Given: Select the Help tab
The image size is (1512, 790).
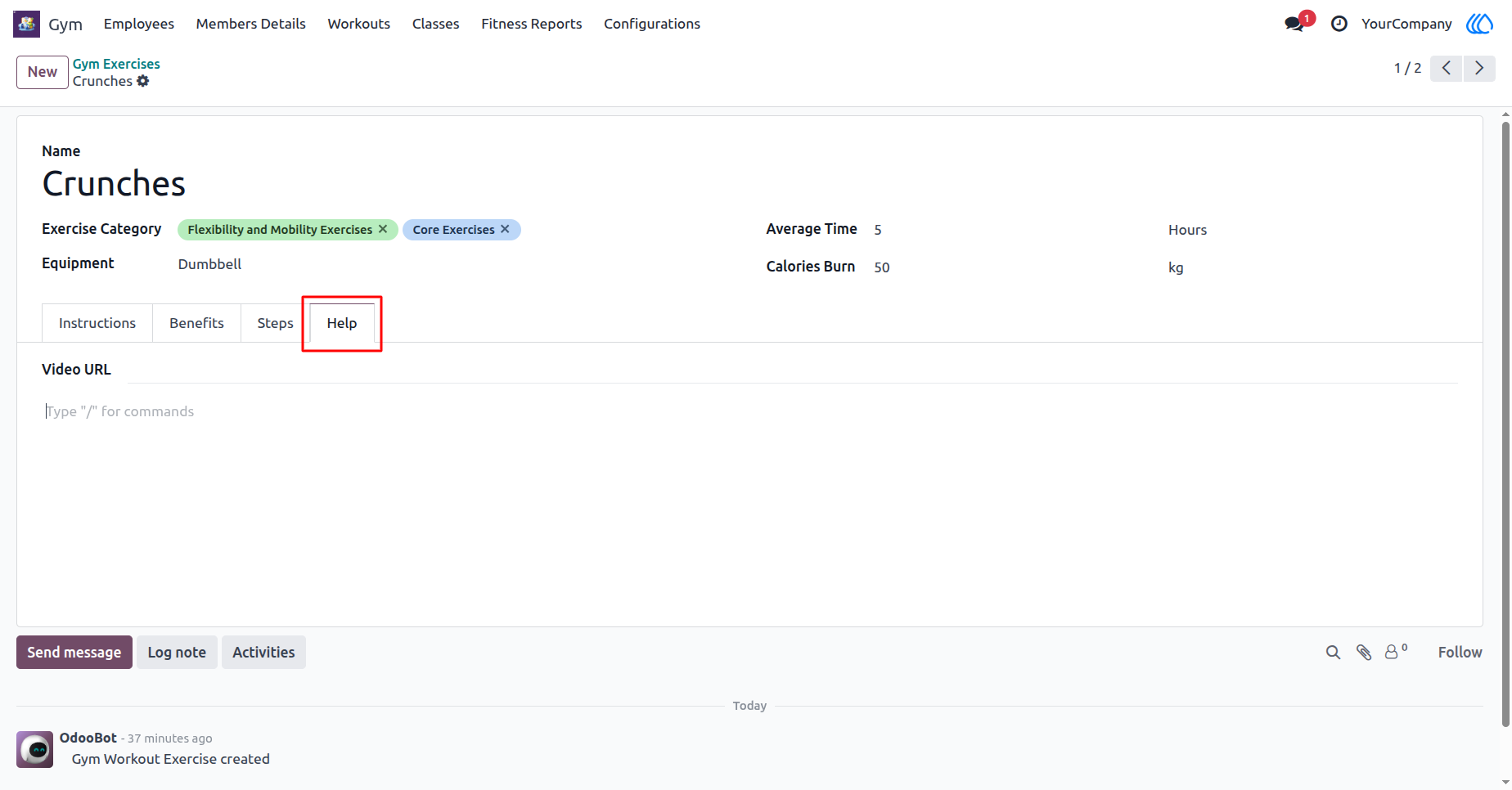Looking at the screenshot, I should (x=342, y=323).
